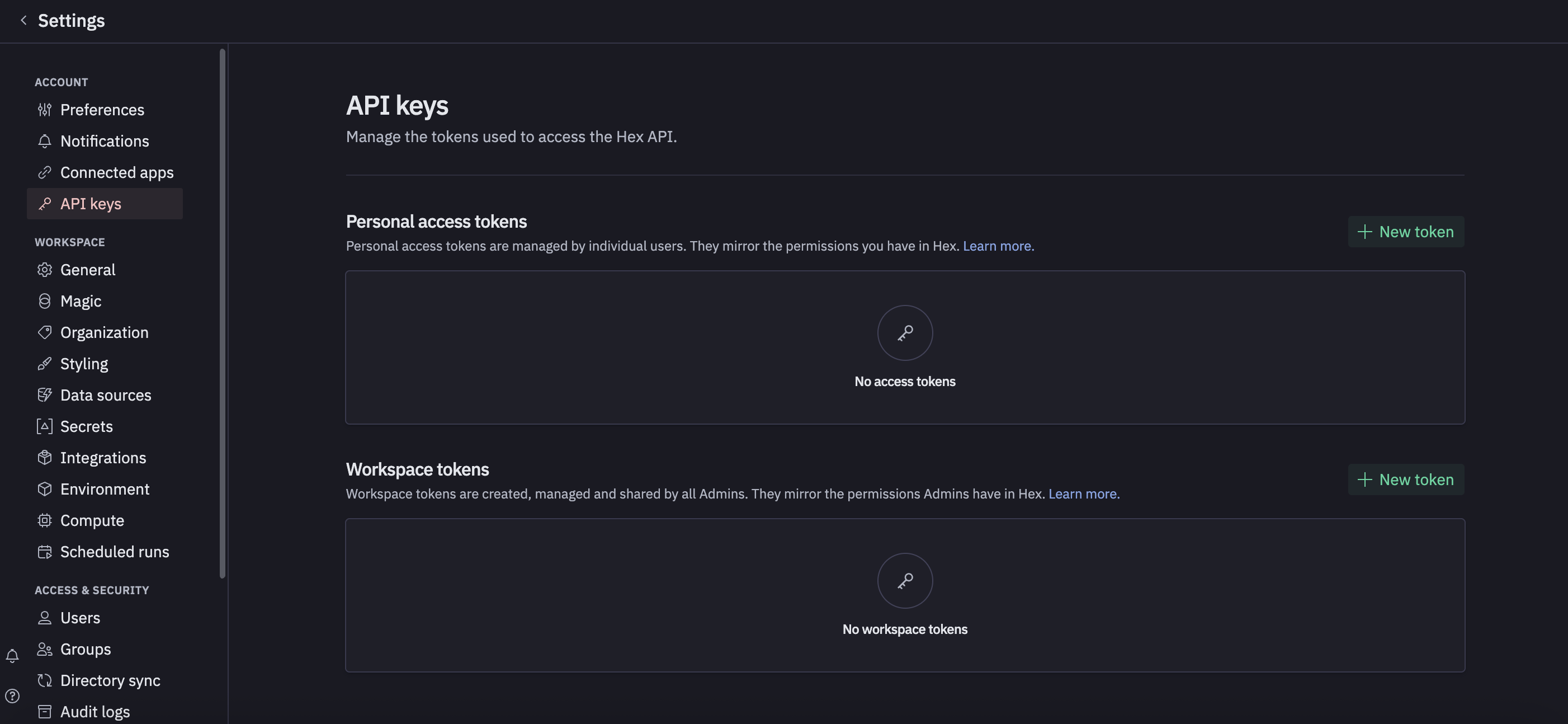1568x724 pixels.
Task: Create a new personal access token
Action: (x=1405, y=232)
